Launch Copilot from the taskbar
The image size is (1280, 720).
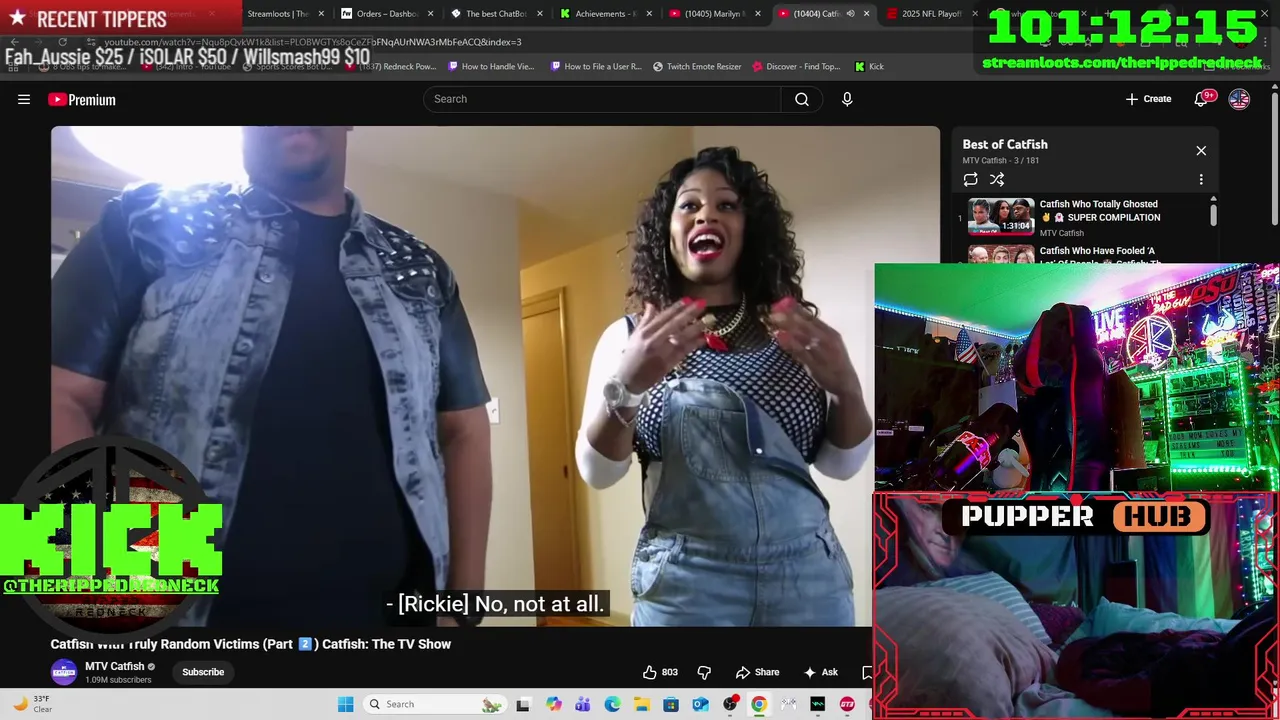[x=554, y=704]
